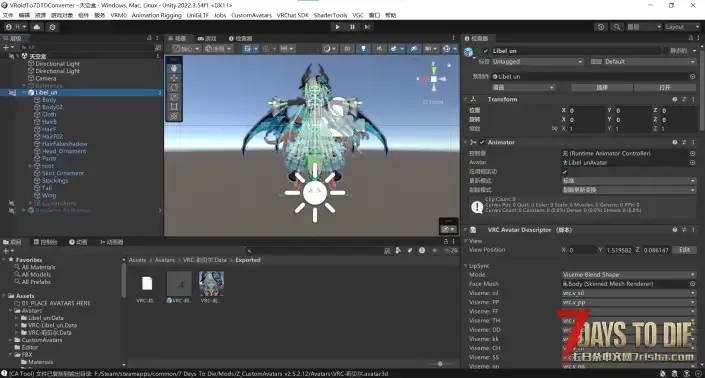Click the scene camera settings icon

(x=431, y=49)
